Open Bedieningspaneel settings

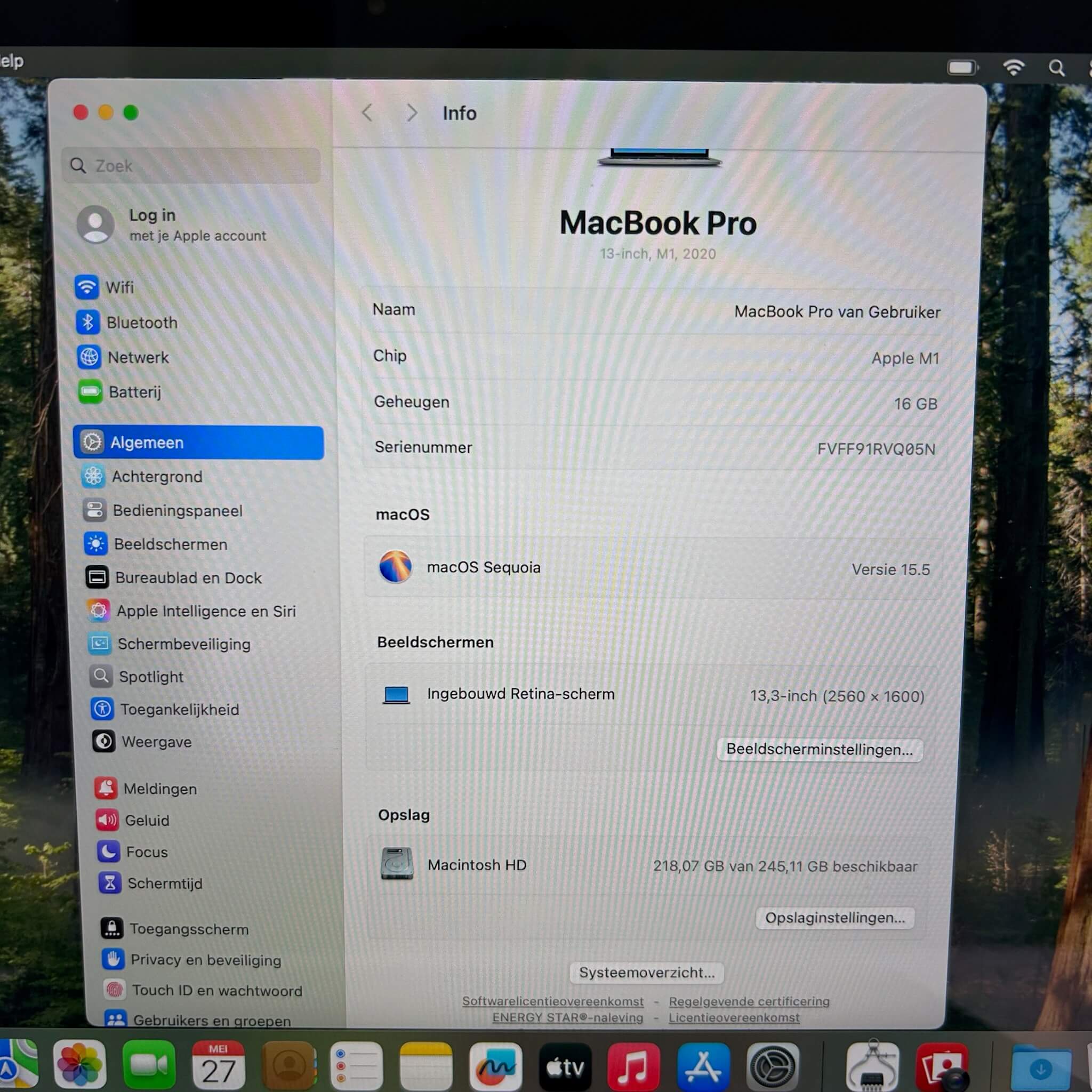(x=163, y=510)
